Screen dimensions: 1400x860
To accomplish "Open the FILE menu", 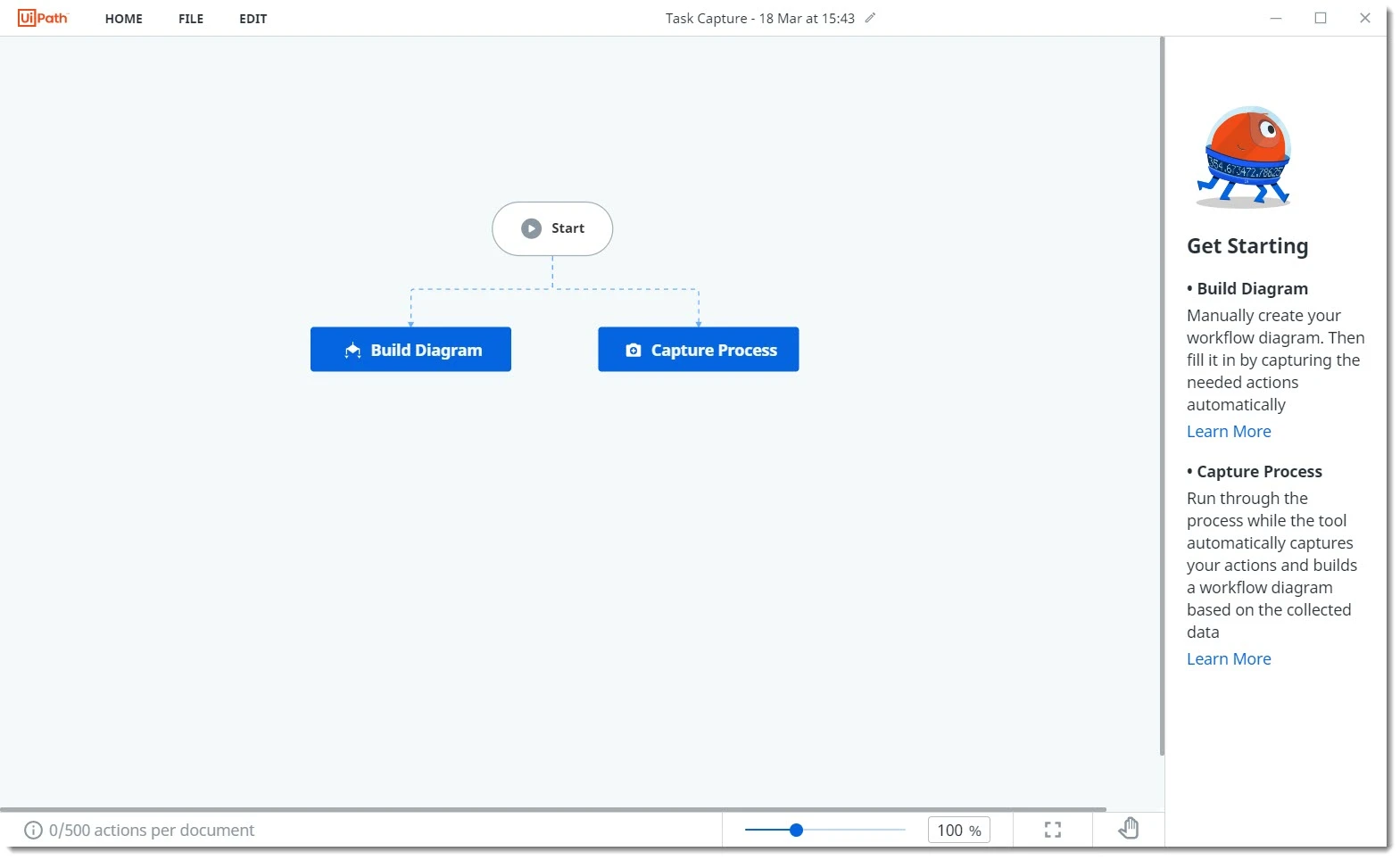I will [x=191, y=19].
